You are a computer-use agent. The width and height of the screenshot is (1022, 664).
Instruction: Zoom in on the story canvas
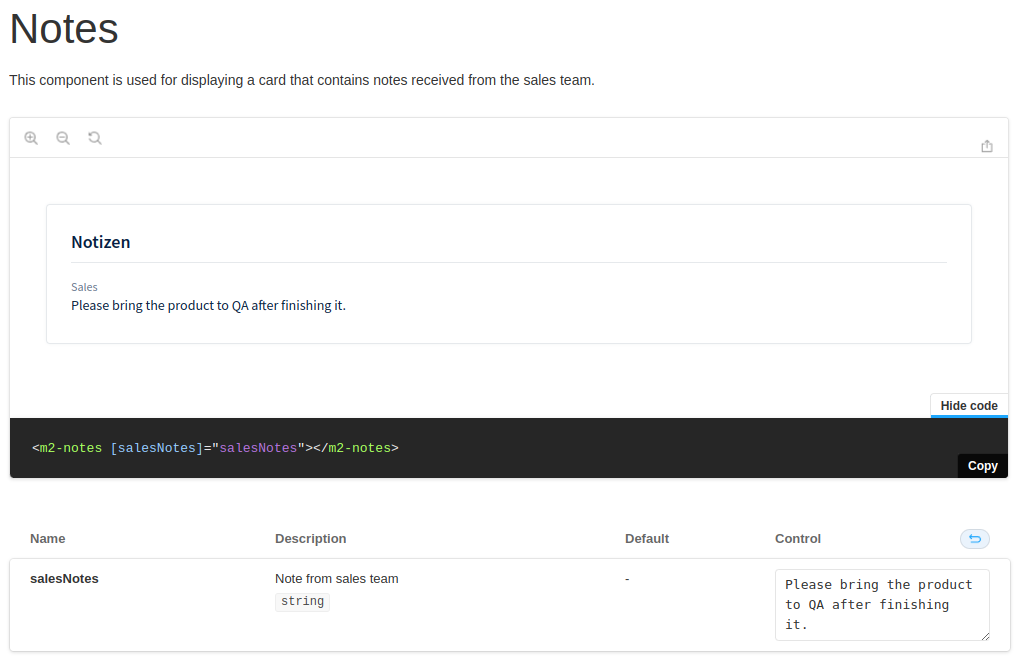31,137
